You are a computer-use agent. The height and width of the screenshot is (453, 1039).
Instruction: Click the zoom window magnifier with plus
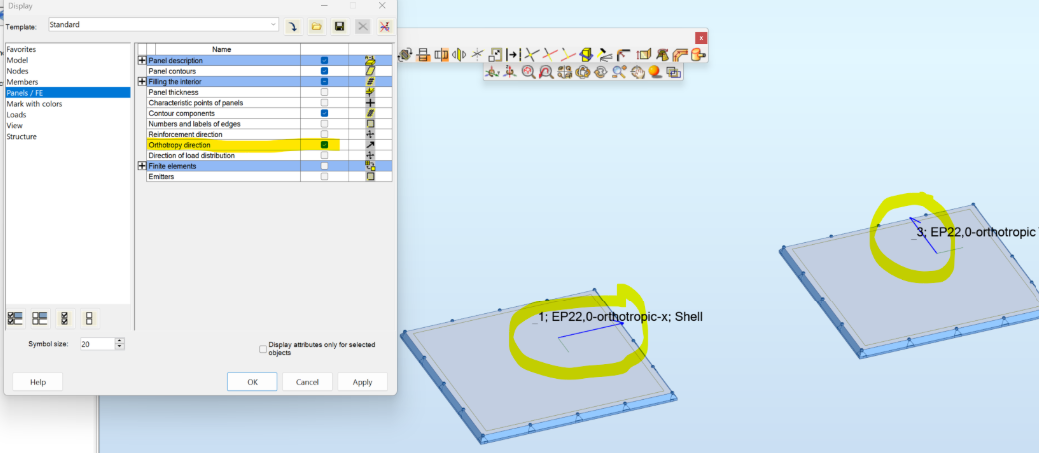(x=619, y=72)
